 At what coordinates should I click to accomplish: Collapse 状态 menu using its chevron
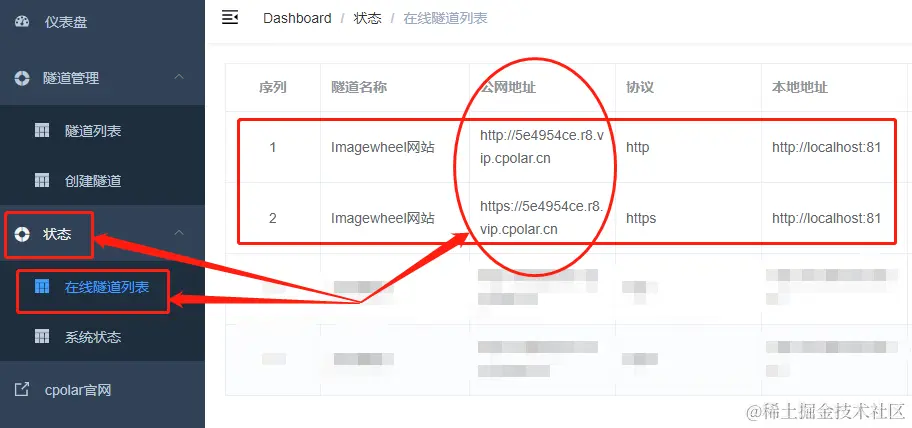(x=180, y=233)
